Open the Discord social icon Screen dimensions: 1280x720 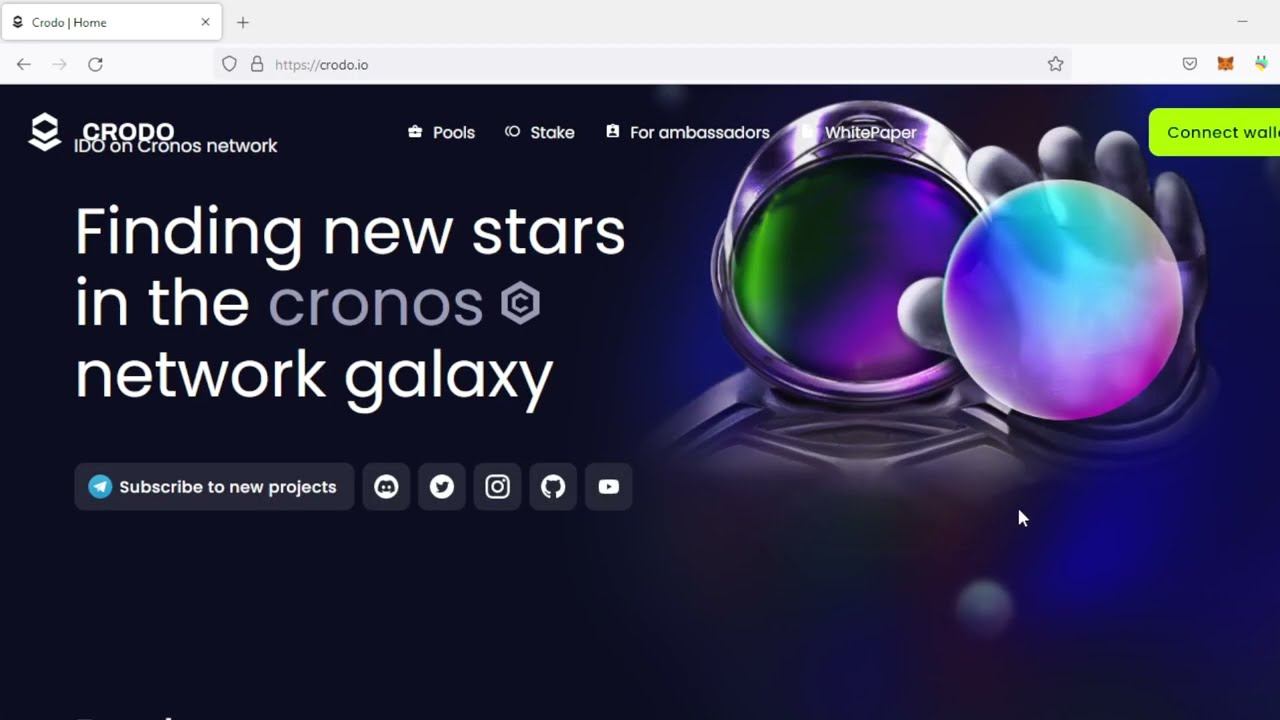tap(386, 487)
